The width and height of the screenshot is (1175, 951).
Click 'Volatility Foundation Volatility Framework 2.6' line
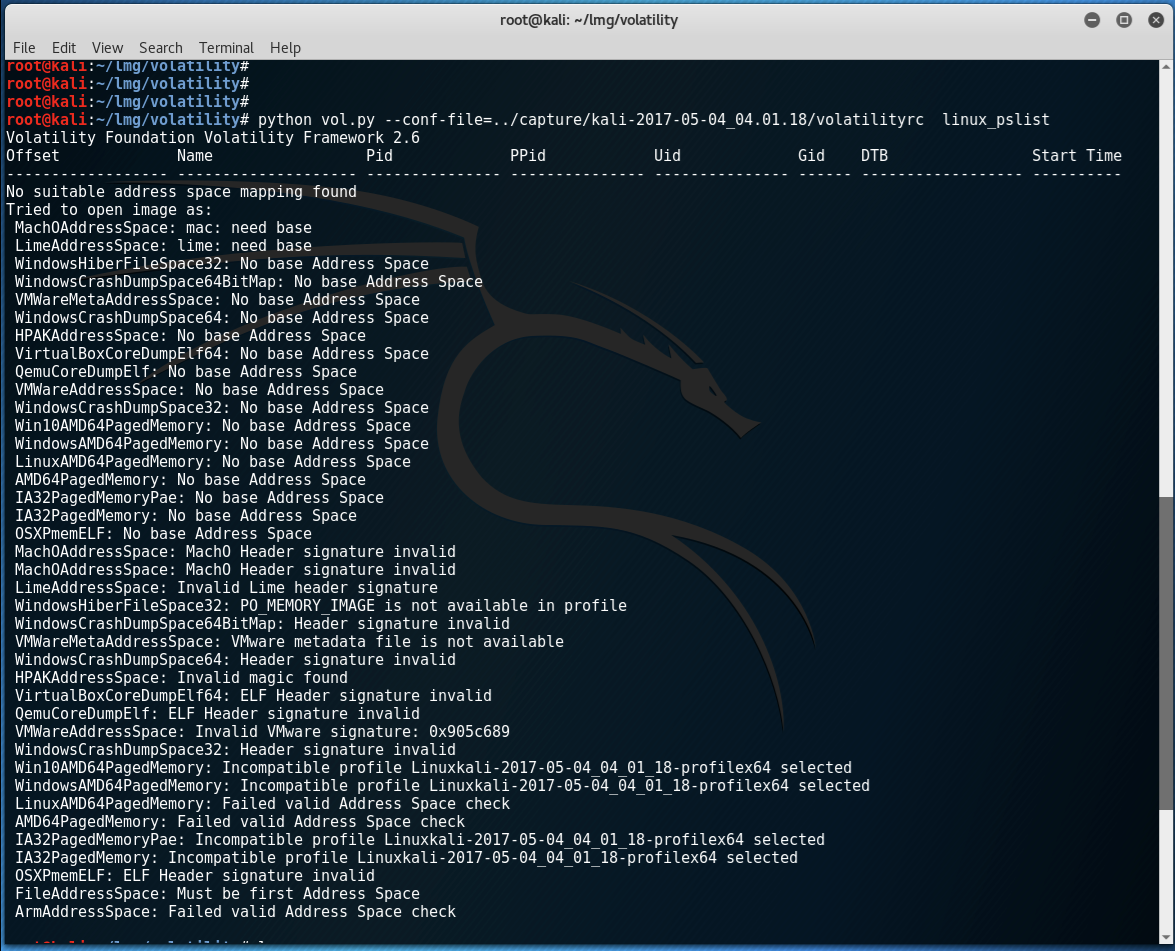pyautogui.click(x=213, y=138)
